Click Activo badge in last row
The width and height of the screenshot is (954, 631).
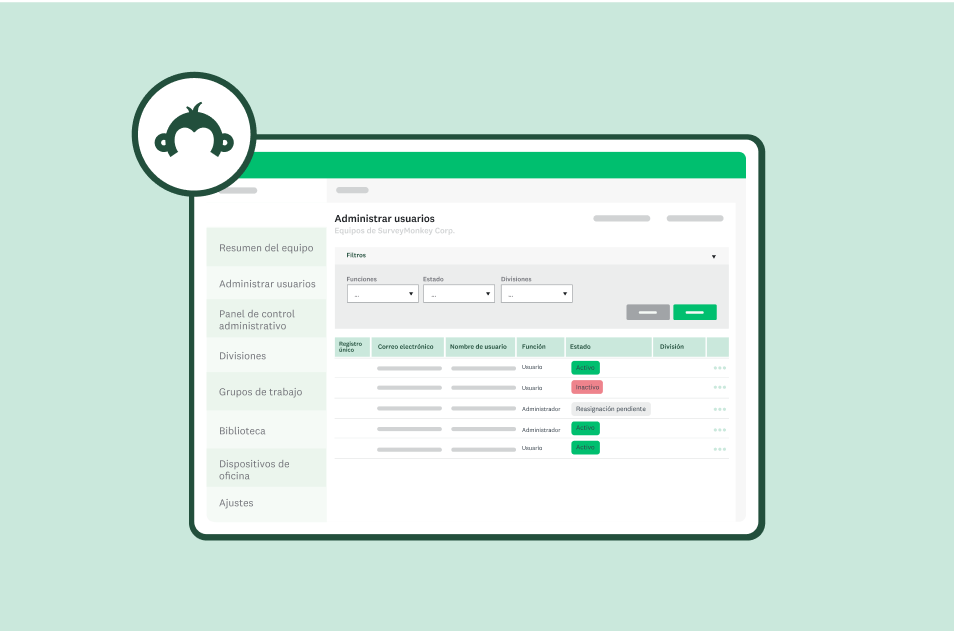(585, 447)
